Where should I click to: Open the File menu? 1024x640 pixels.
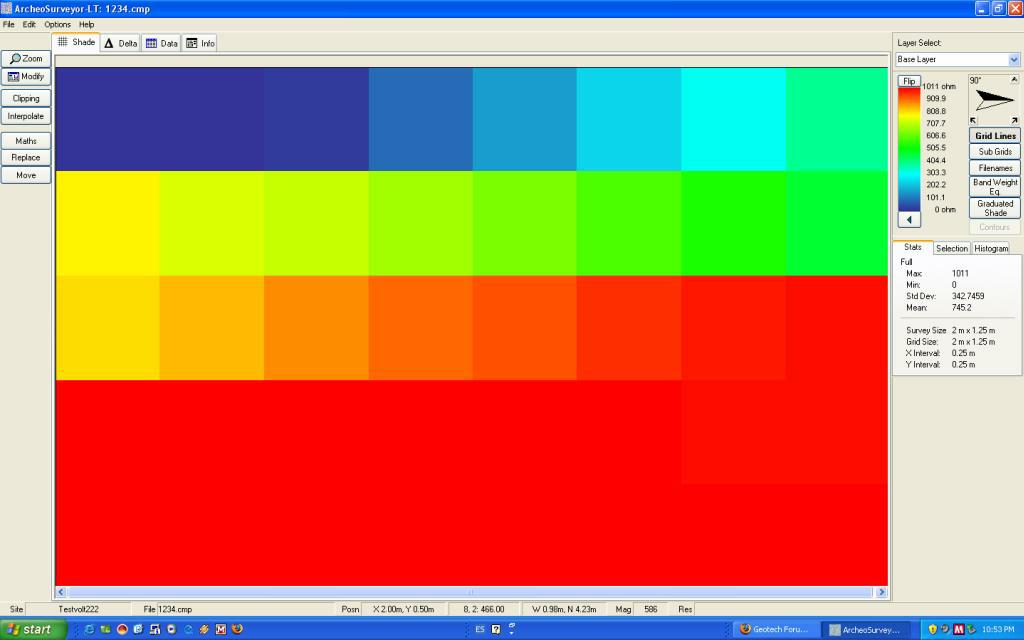click(x=8, y=24)
